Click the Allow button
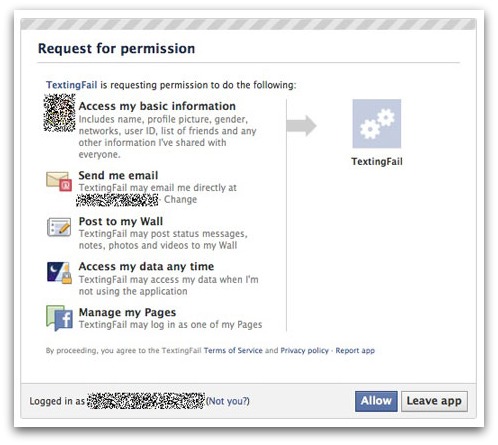The width and height of the screenshot is (498, 445). pyautogui.click(x=376, y=401)
